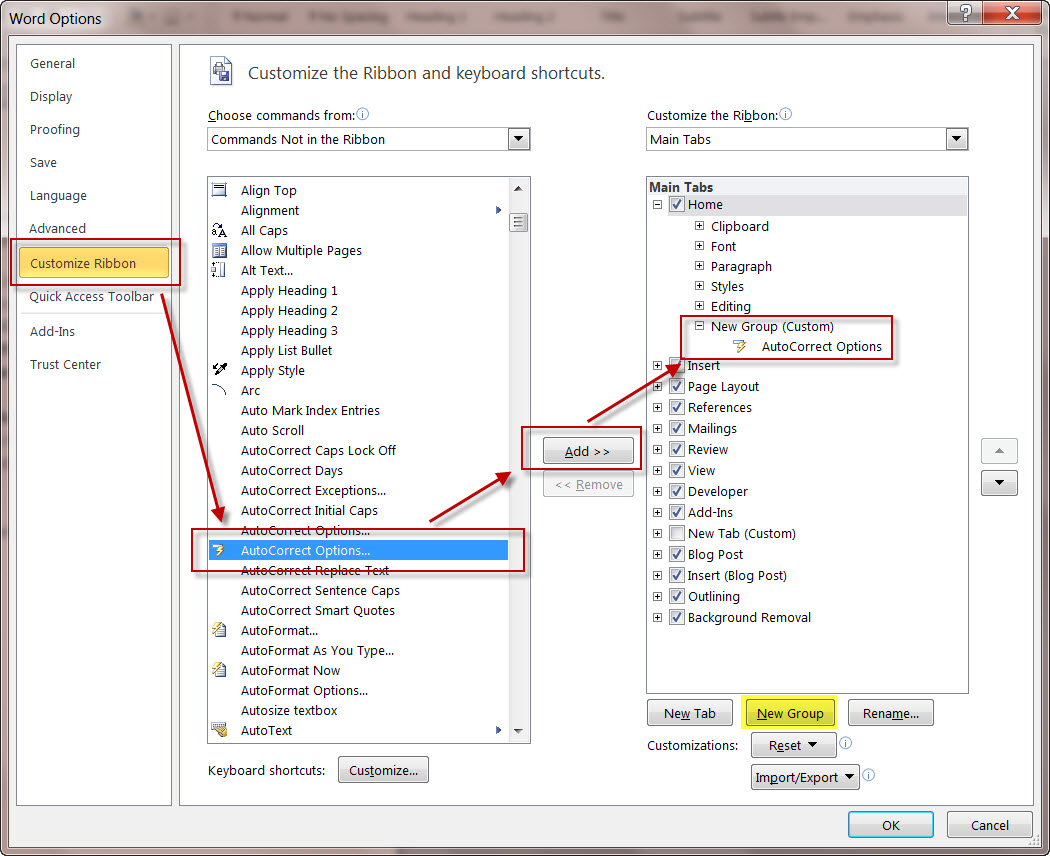
Task: Click the New Tab button
Action: click(690, 713)
